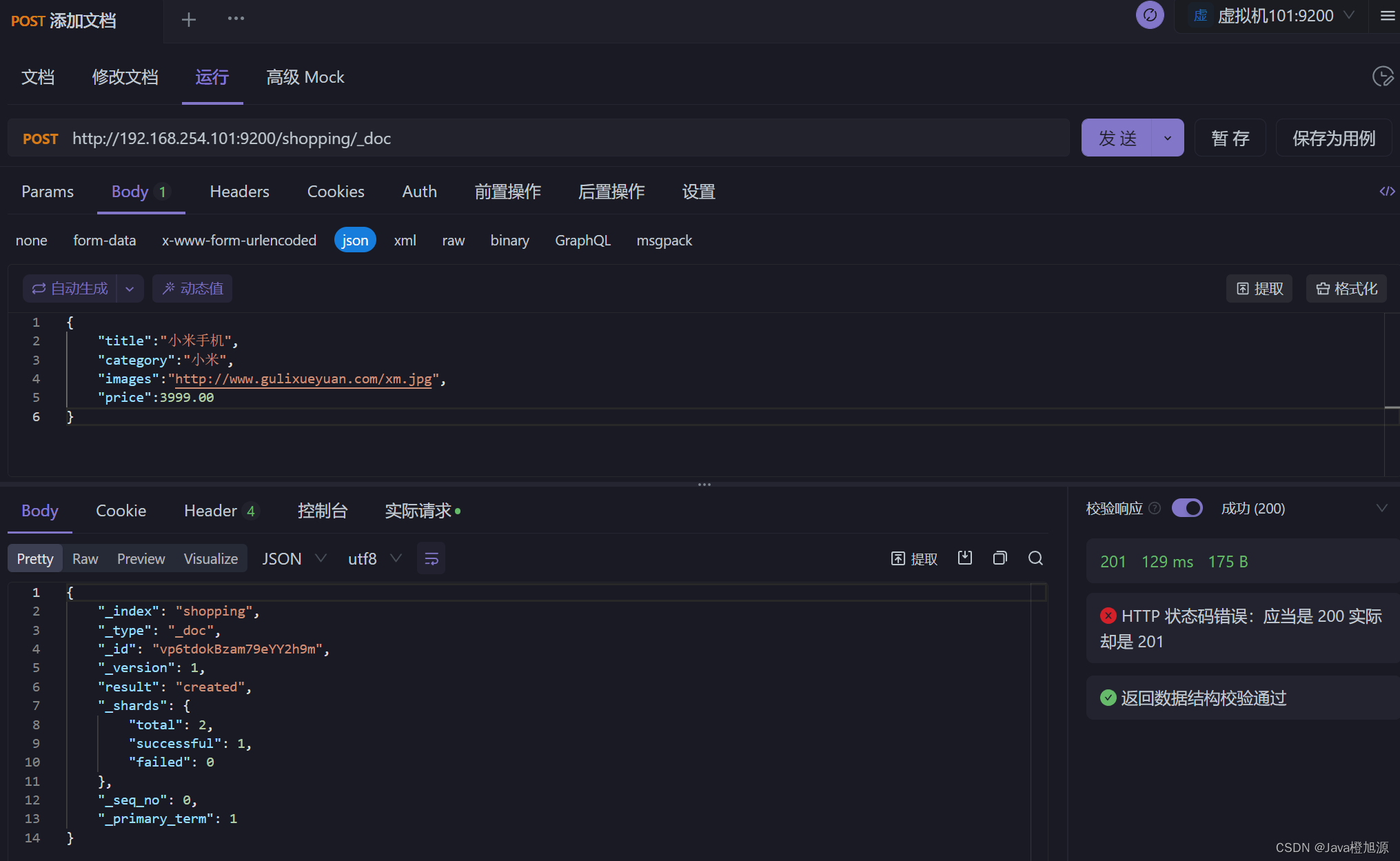Image resolution: width=1400 pixels, height=861 pixels.
Task: Expand the 自动生成 dropdown arrow
Action: point(130,289)
